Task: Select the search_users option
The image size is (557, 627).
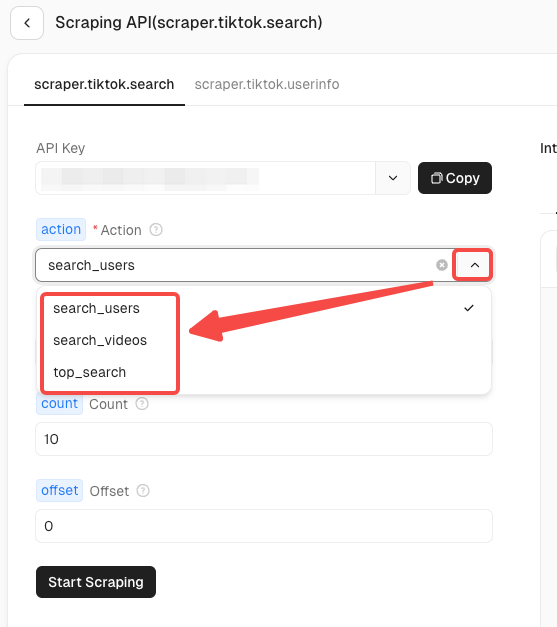Action: pyautogui.click(x=264, y=308)
